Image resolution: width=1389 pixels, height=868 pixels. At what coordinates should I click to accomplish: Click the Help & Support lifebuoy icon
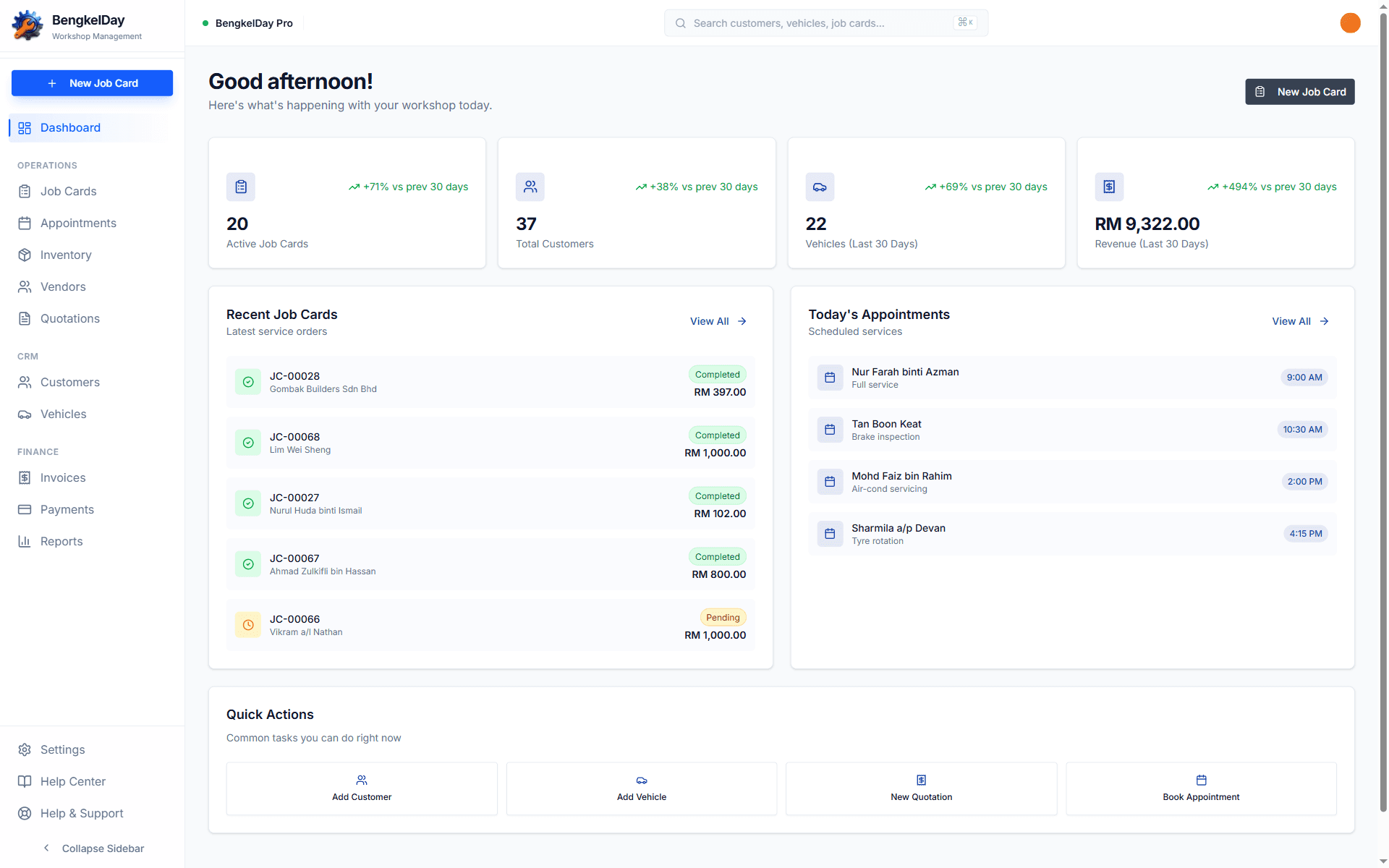[x=25, y=813]
